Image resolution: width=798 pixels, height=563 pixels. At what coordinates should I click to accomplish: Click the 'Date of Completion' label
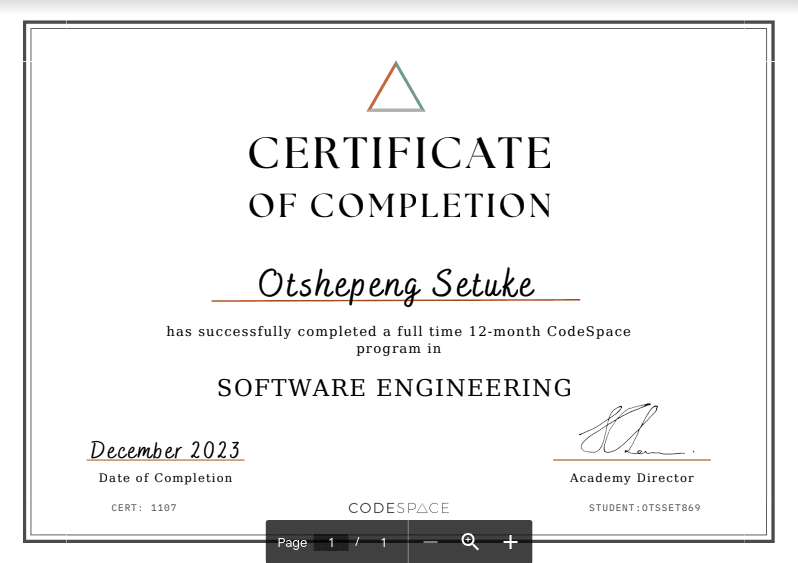pyautogui.click(x=165, y=478)
